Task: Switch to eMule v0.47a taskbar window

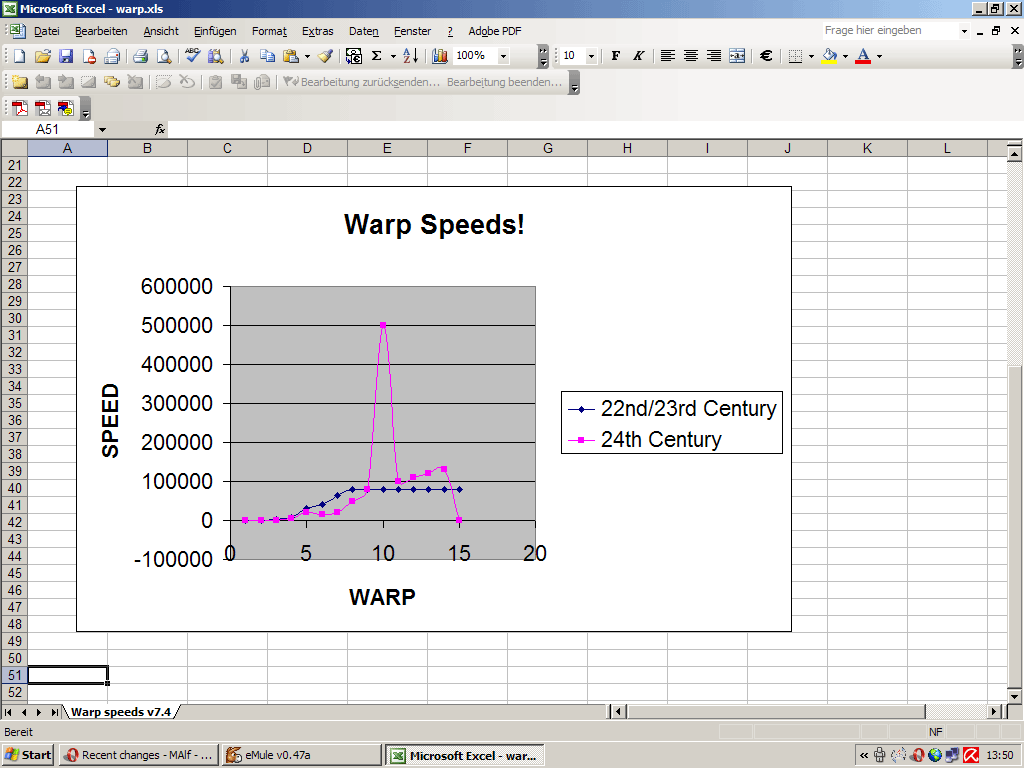Action: pyautogui.click(x=301, y=755)
